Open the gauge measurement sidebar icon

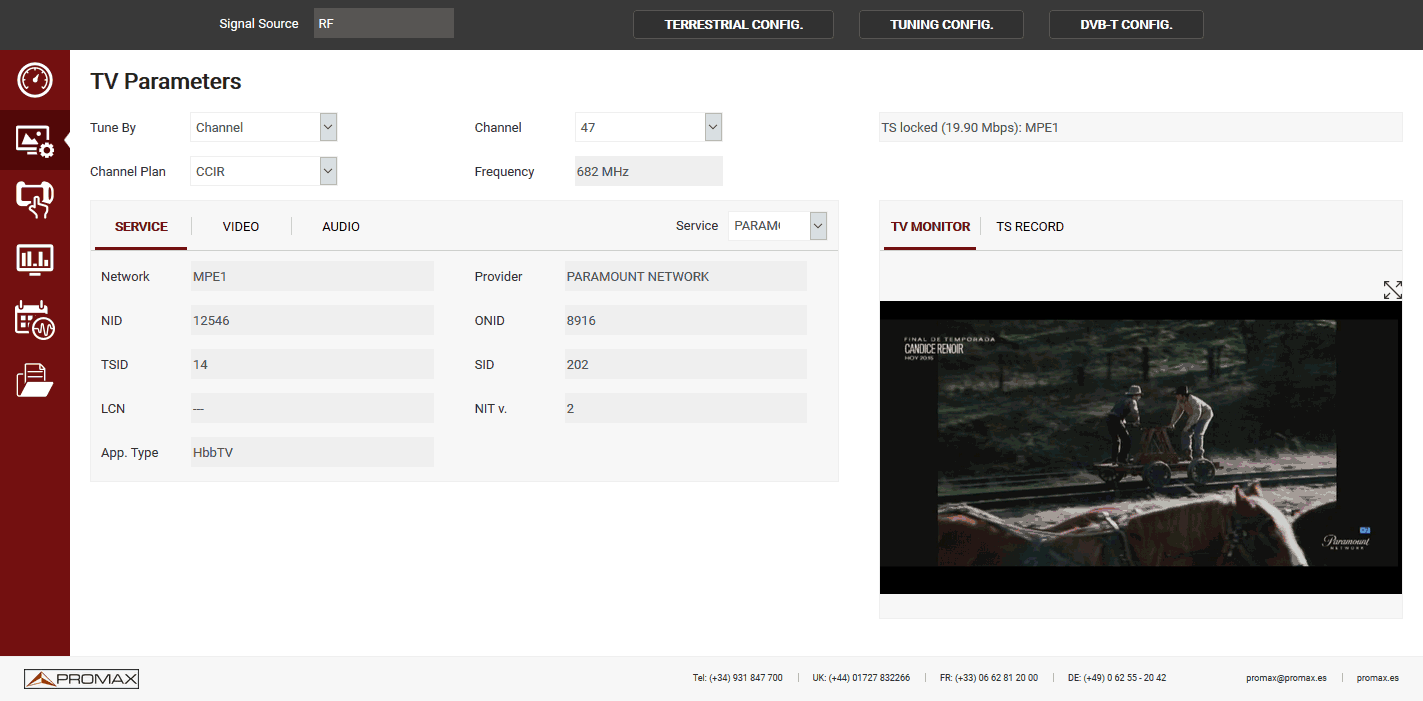35,80
